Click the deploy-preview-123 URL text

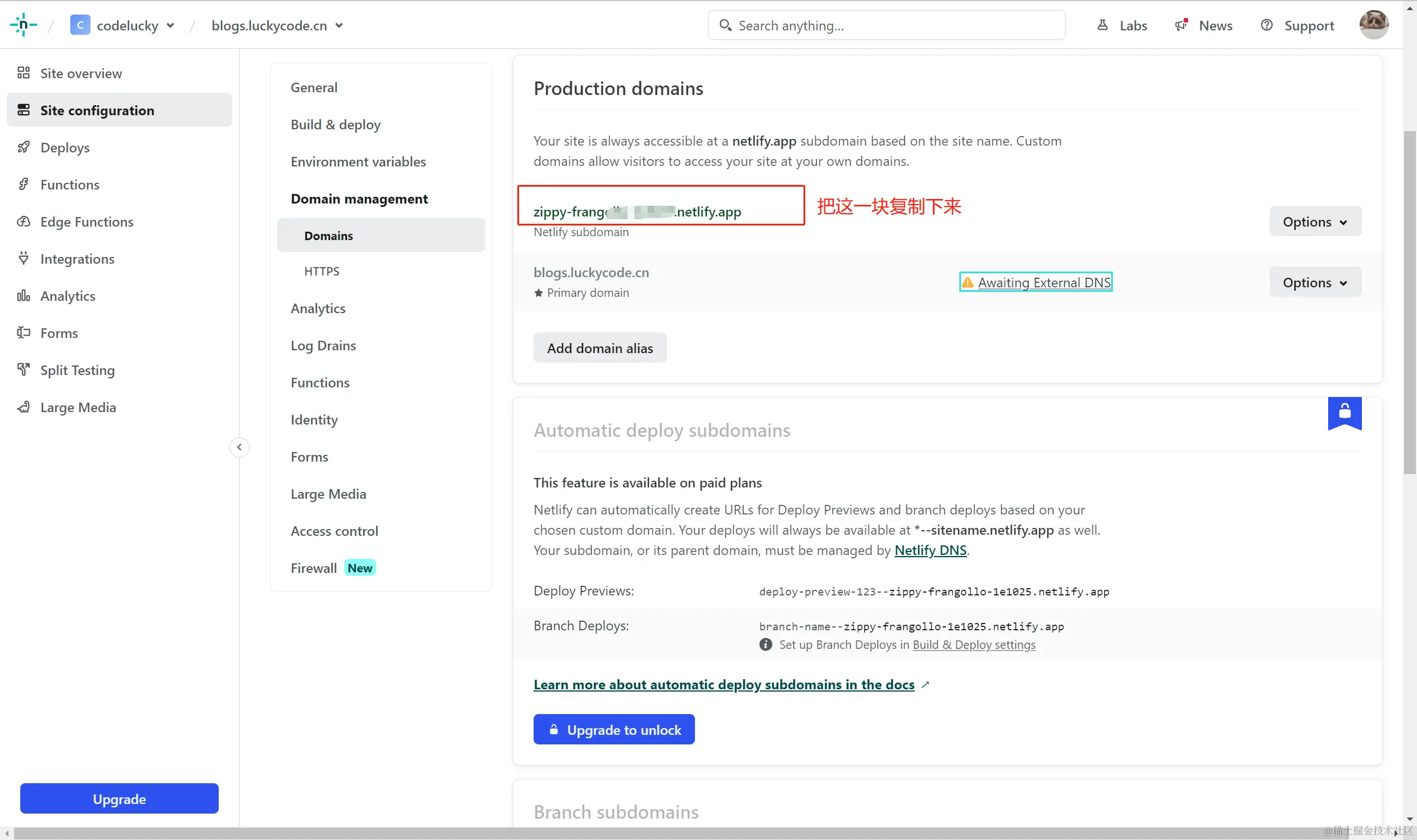tap(933, 591)
